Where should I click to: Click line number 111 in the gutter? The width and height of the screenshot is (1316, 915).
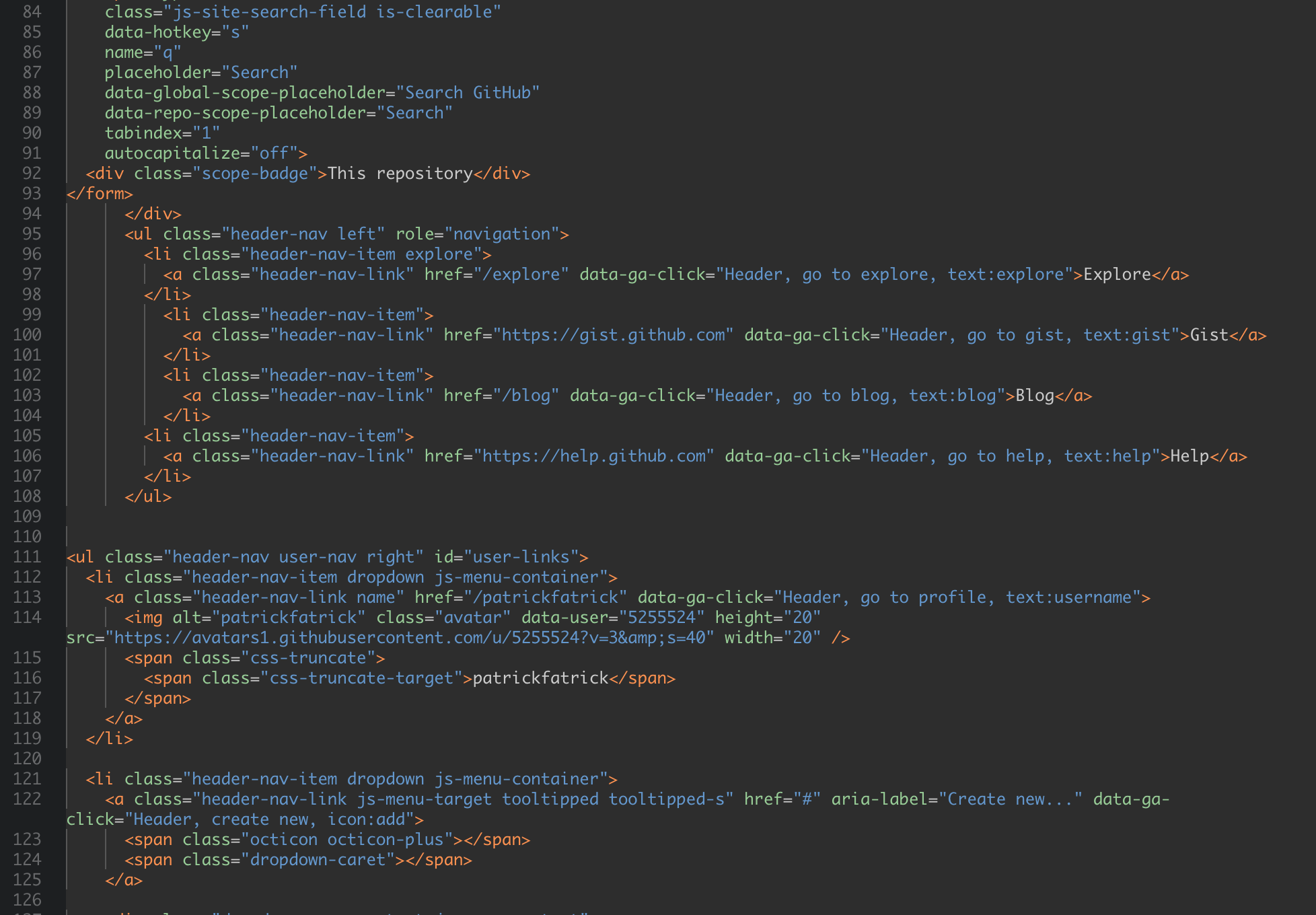(x=28, y=557)
